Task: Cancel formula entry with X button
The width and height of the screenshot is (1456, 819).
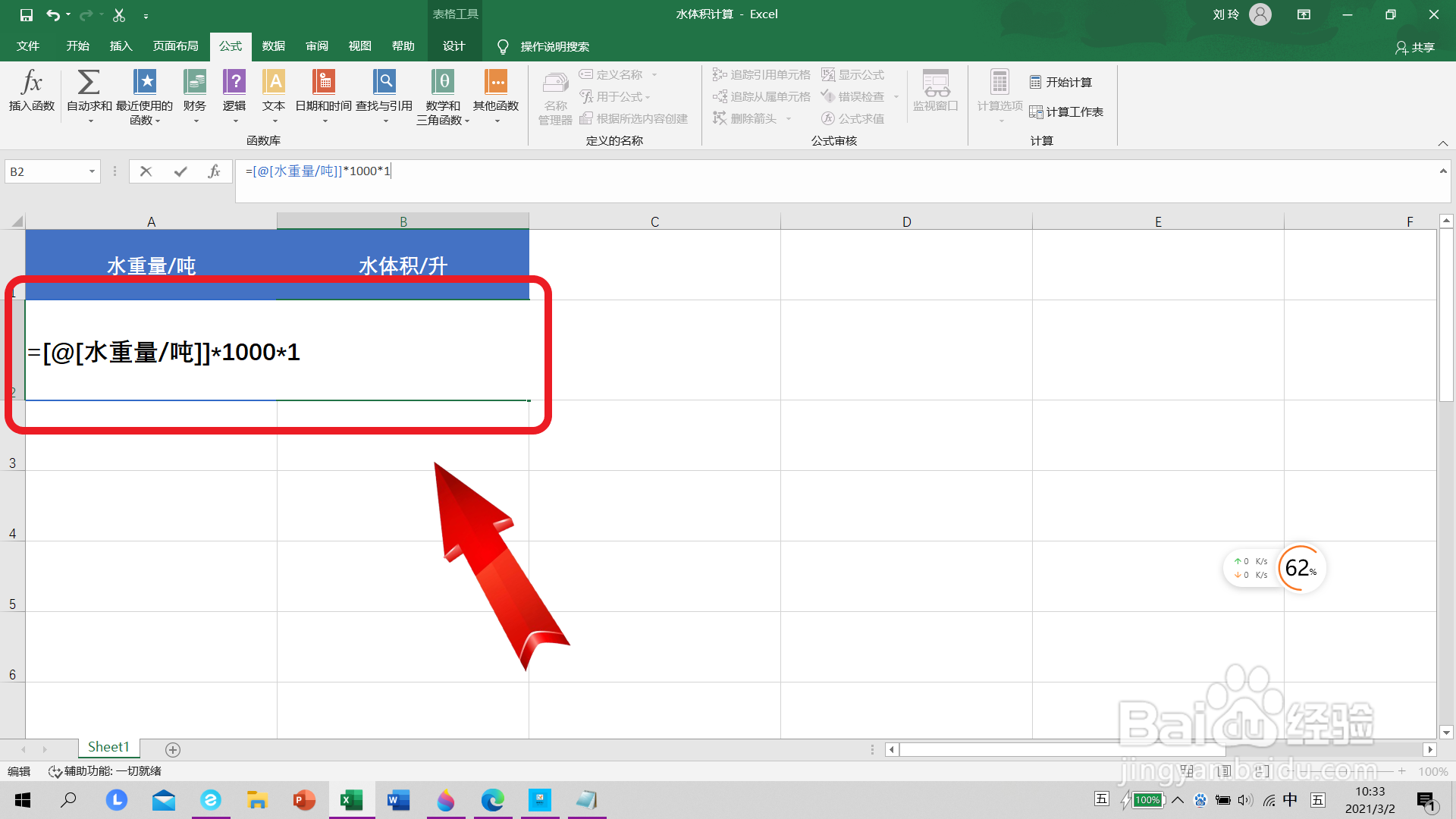Action: tap(146, 171)
